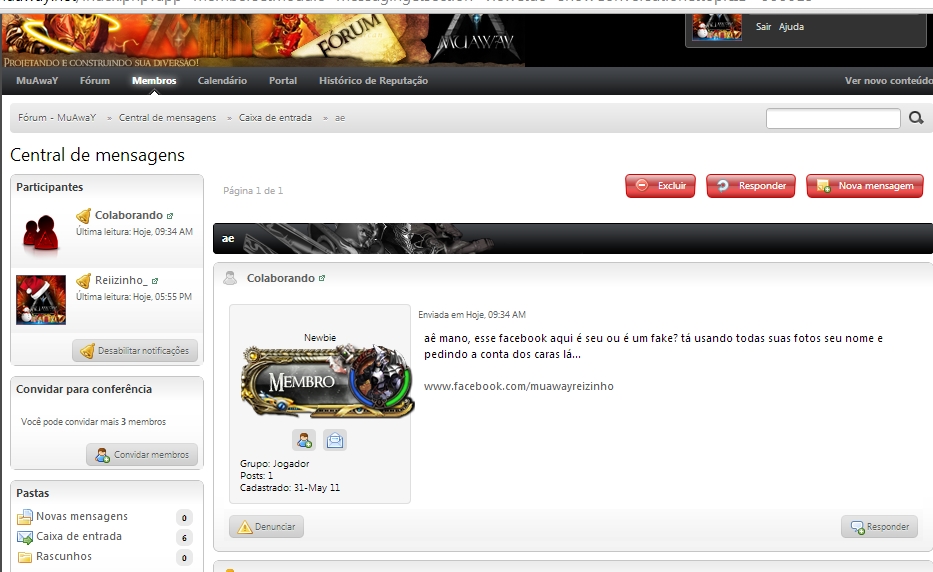Image resolution: width=933 pixels, height=572 pixels.
Task: Focus the forum search input field
Action: [x=832, y=119]
